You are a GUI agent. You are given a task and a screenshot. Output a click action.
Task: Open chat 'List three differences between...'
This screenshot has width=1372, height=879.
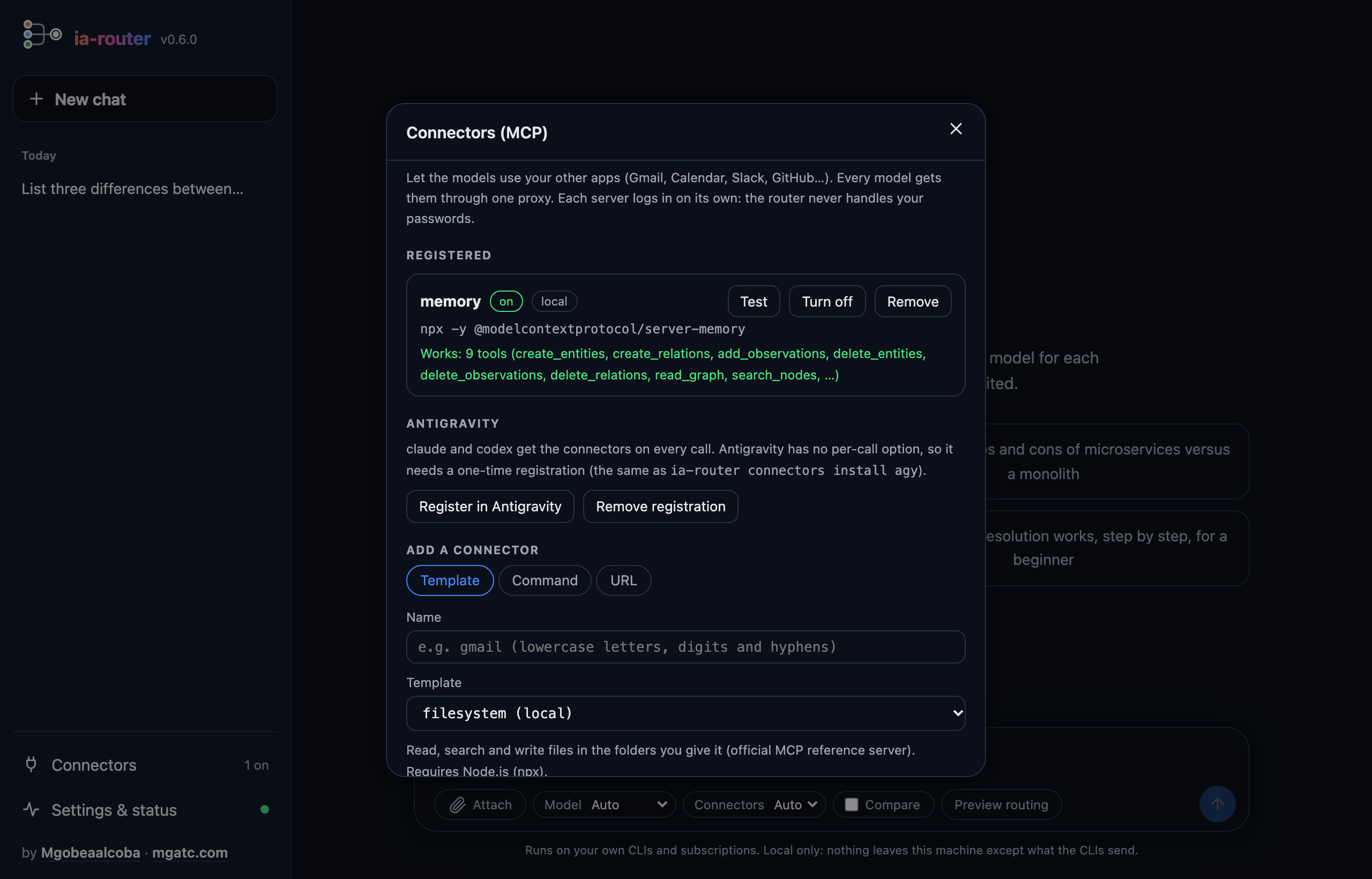(132, 189)
